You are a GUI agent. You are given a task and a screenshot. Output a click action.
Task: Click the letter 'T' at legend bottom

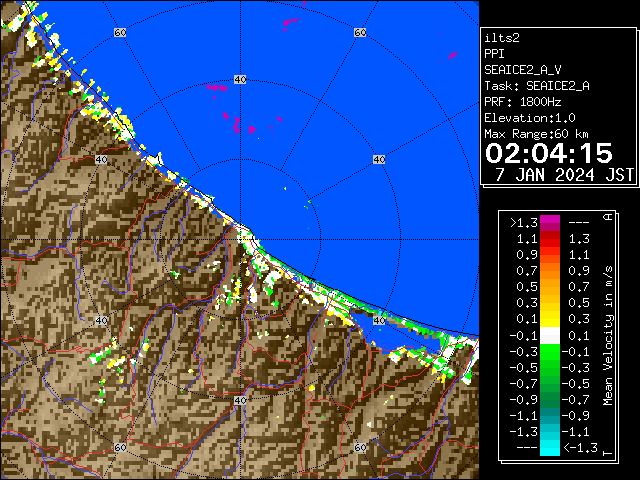[x=608, y=452]
